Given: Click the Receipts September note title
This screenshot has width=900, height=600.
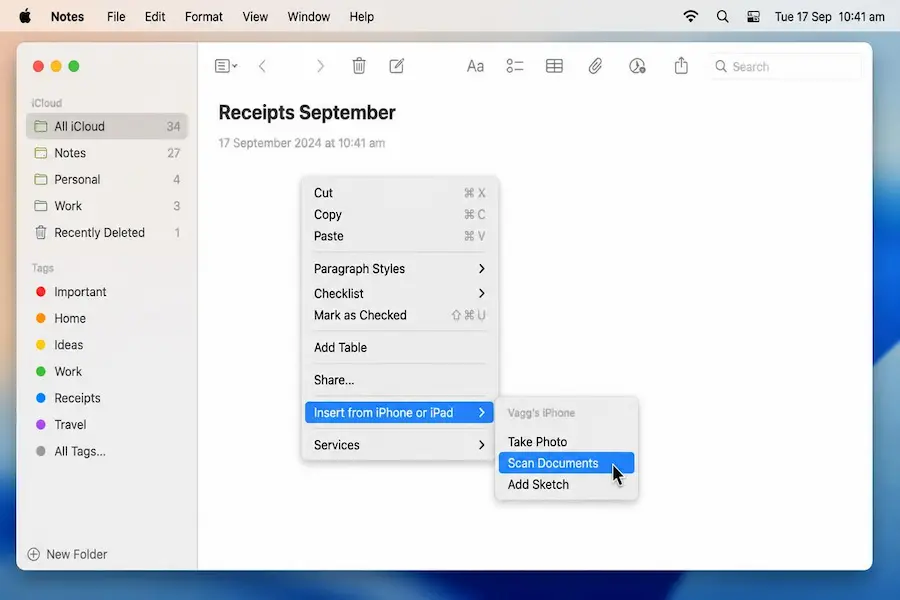Looking at the screenshot, I should [307, 113].
